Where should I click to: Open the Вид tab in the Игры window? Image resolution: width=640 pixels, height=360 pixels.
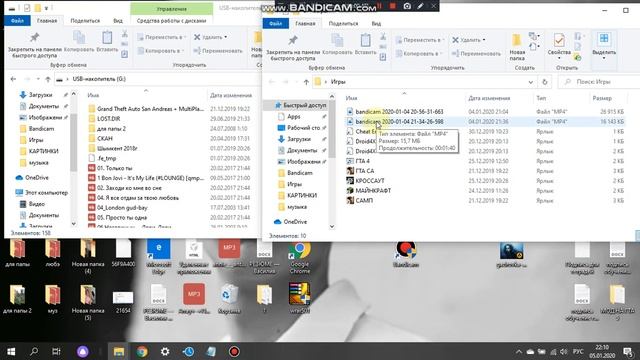pos(376,24)
